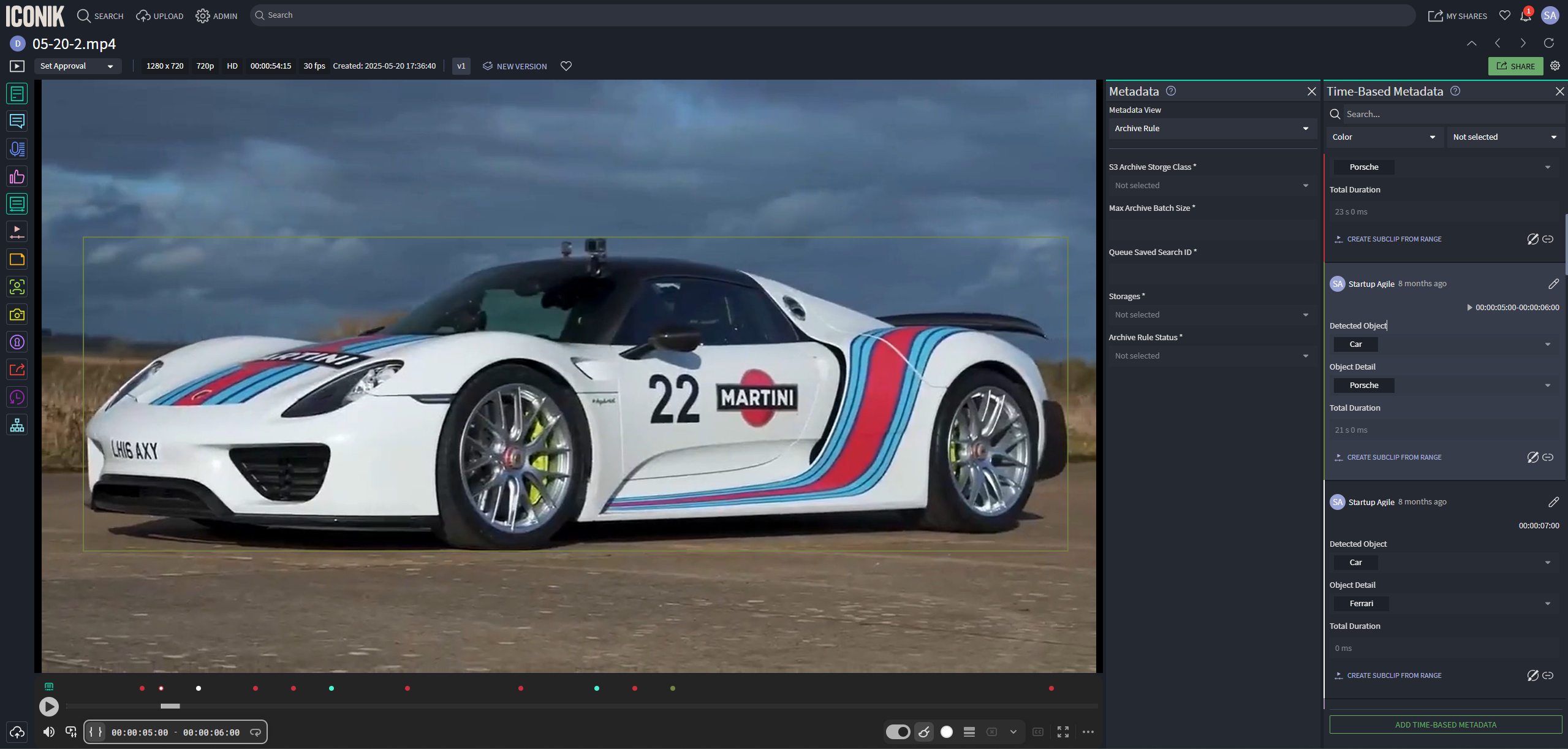The height and width of the screenshot is (749, 1568).
Task: Open the ADMIN menu
Action: (217, 16)
